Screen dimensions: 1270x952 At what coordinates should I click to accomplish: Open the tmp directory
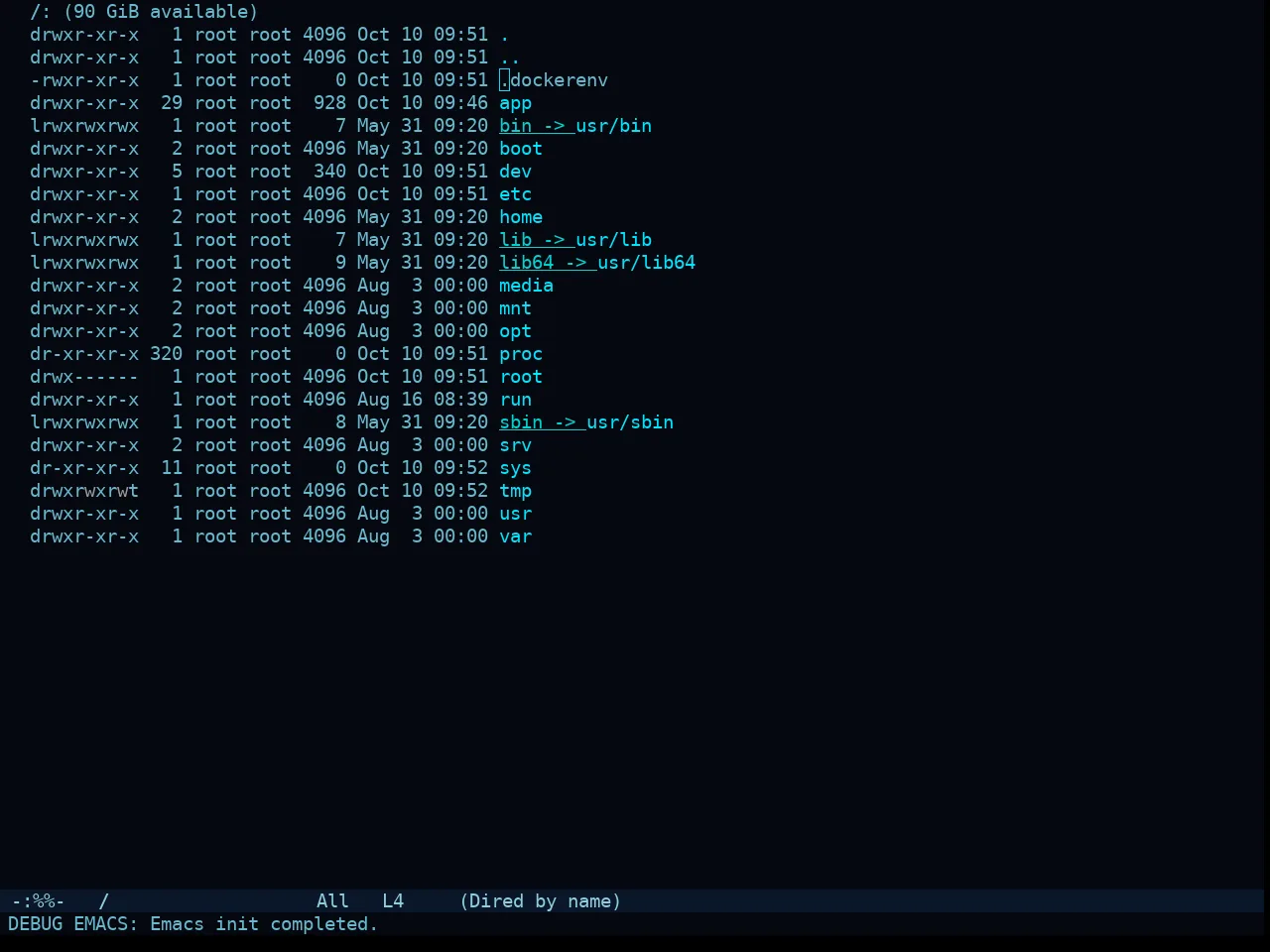pyautogui.click(x=515, y=491)
